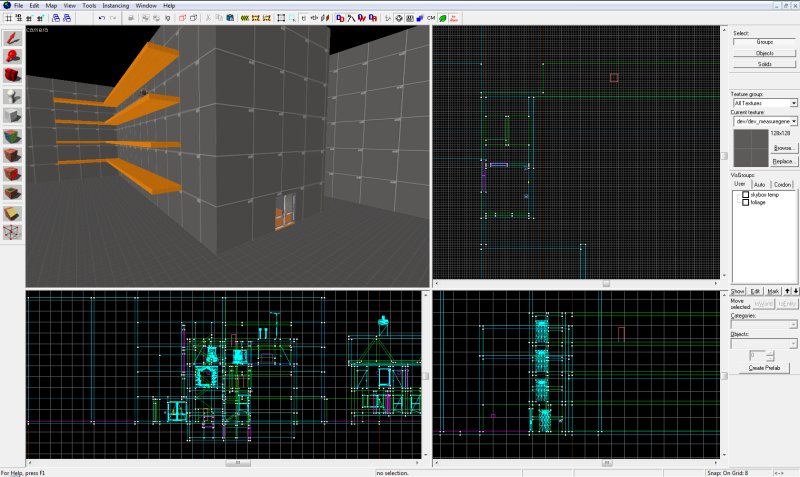Switch to the Auto visgroups tab
The image size is (800, 477).
click(x=759, y=184)
